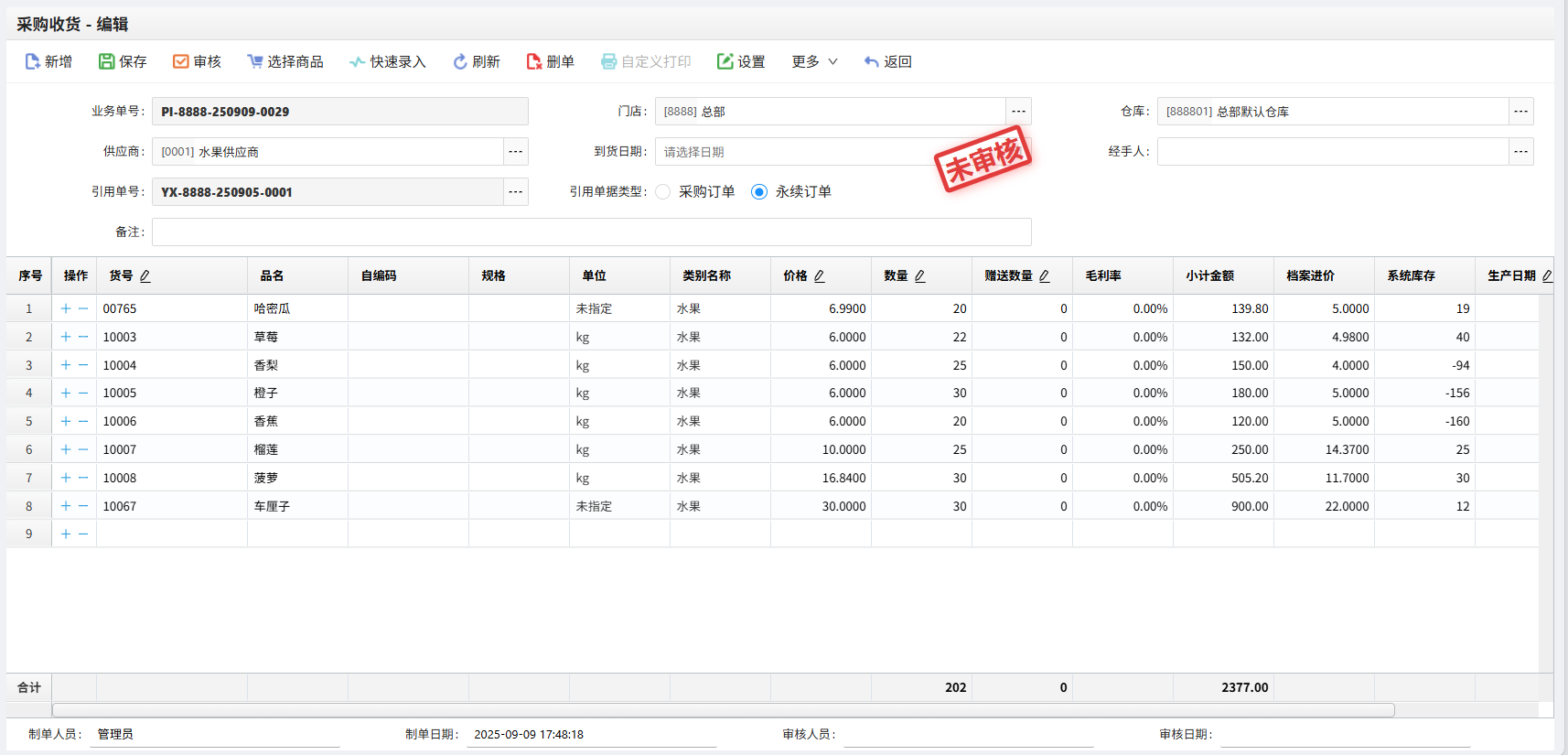Click the 快速录入 quick entry icon
The image size is (1568, 755).
(358, 61)
